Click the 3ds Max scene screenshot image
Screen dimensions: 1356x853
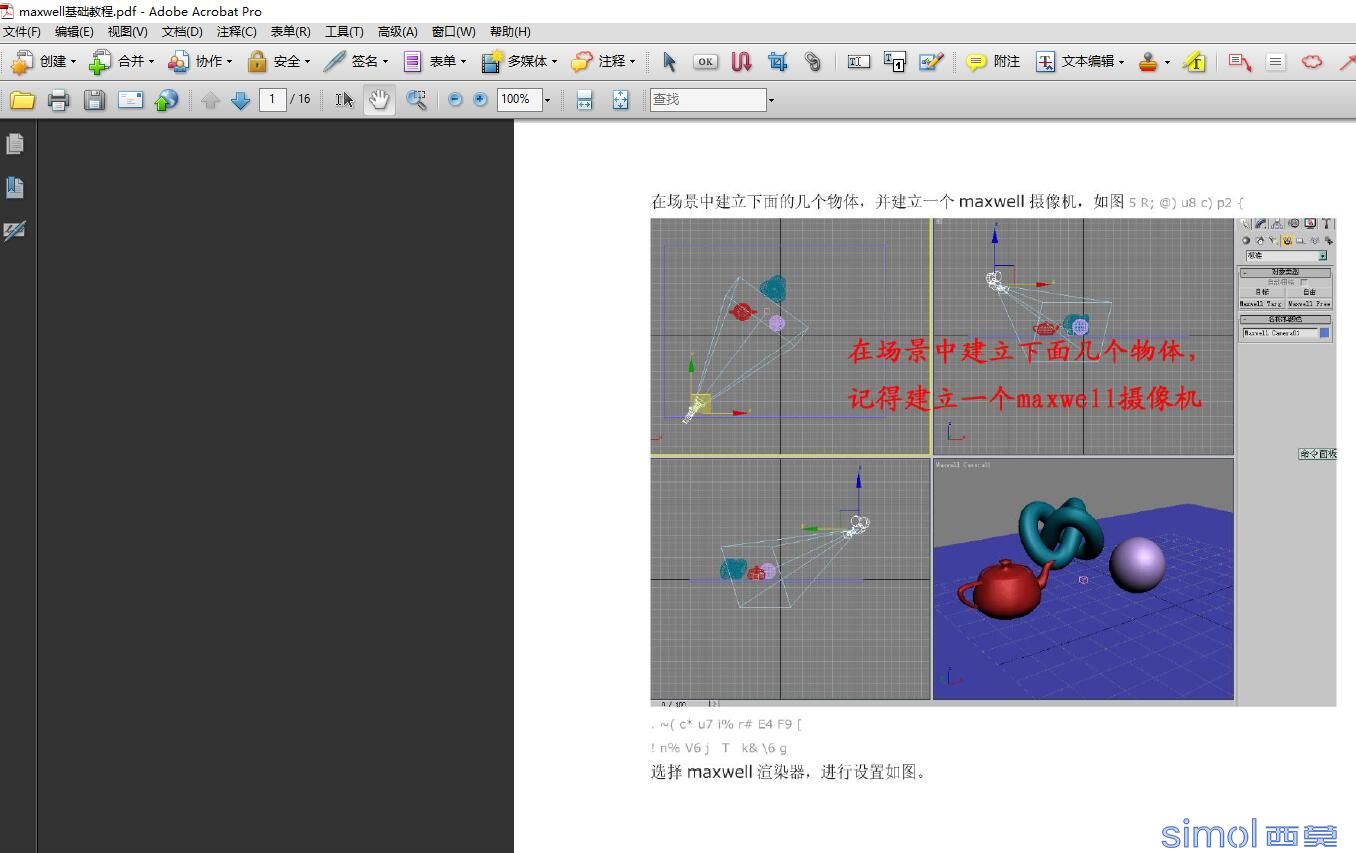pos(993,462)
